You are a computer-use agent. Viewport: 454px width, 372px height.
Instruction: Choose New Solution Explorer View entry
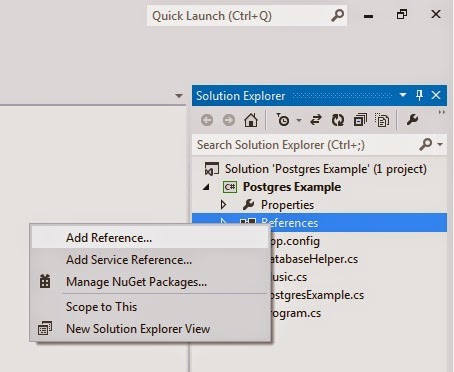150,329
